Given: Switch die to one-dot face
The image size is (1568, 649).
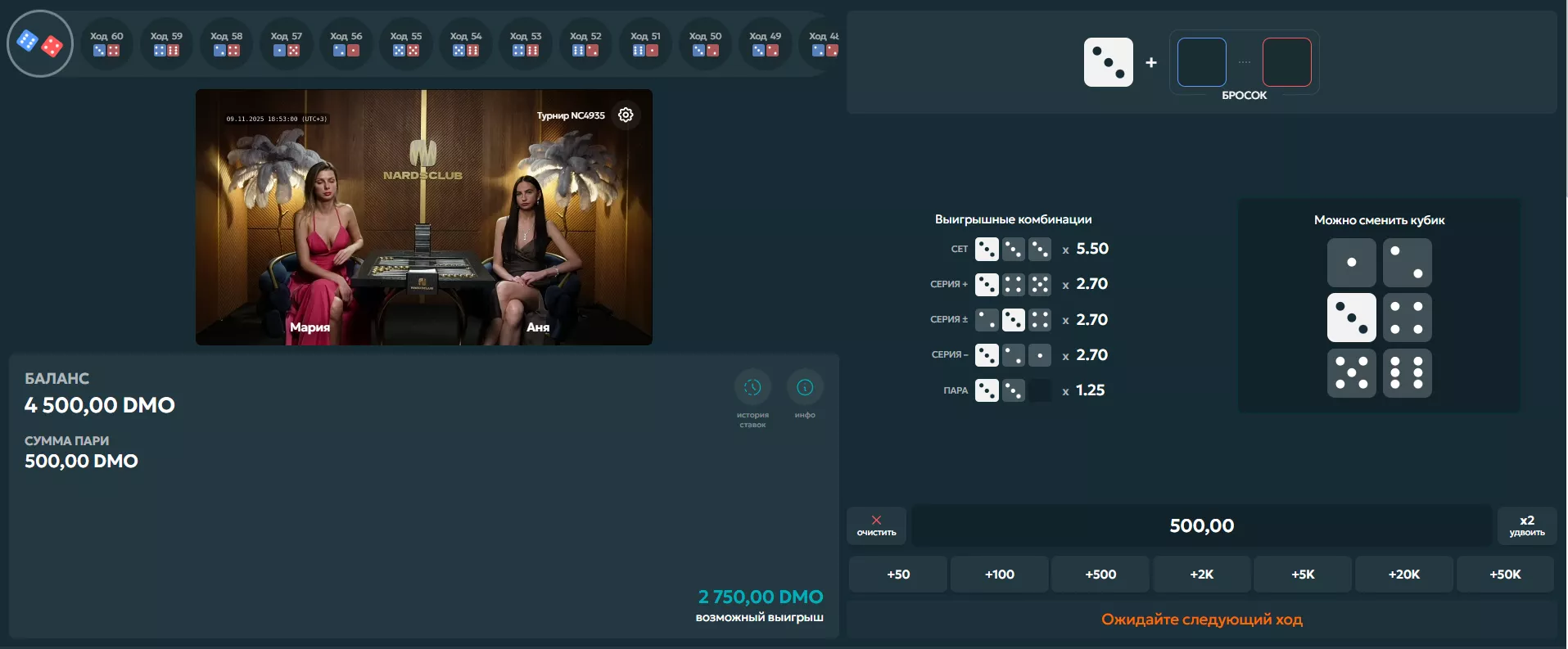Looking at the screenshot, I should pos(1351,263).
